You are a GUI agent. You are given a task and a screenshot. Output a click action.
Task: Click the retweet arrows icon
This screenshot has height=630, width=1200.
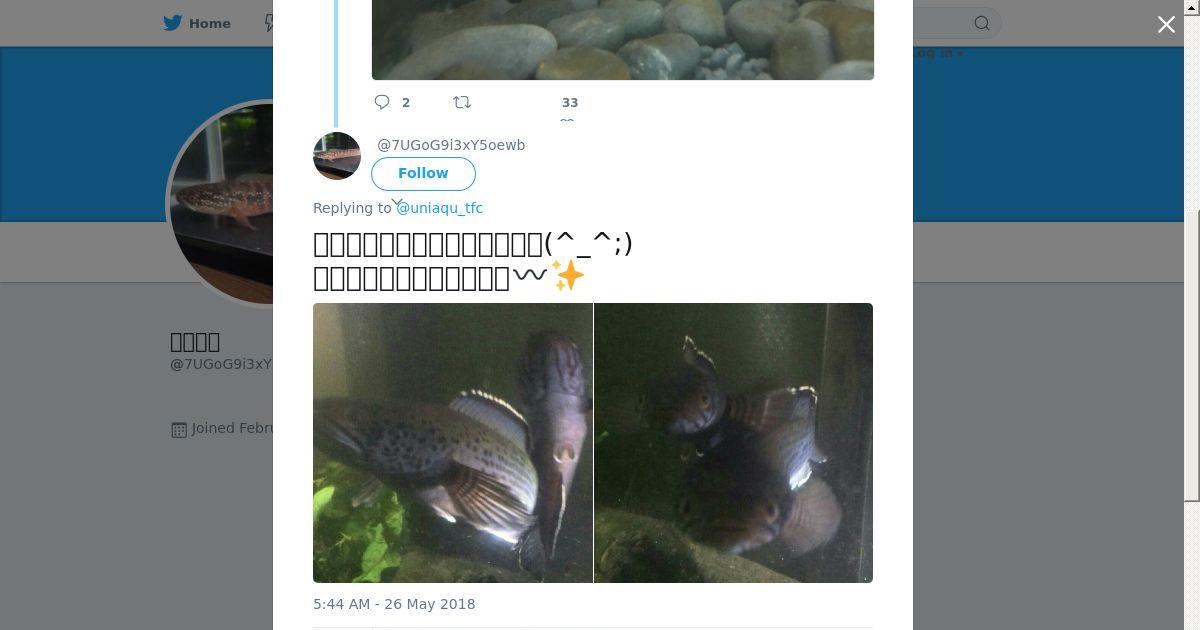[462, 102]
